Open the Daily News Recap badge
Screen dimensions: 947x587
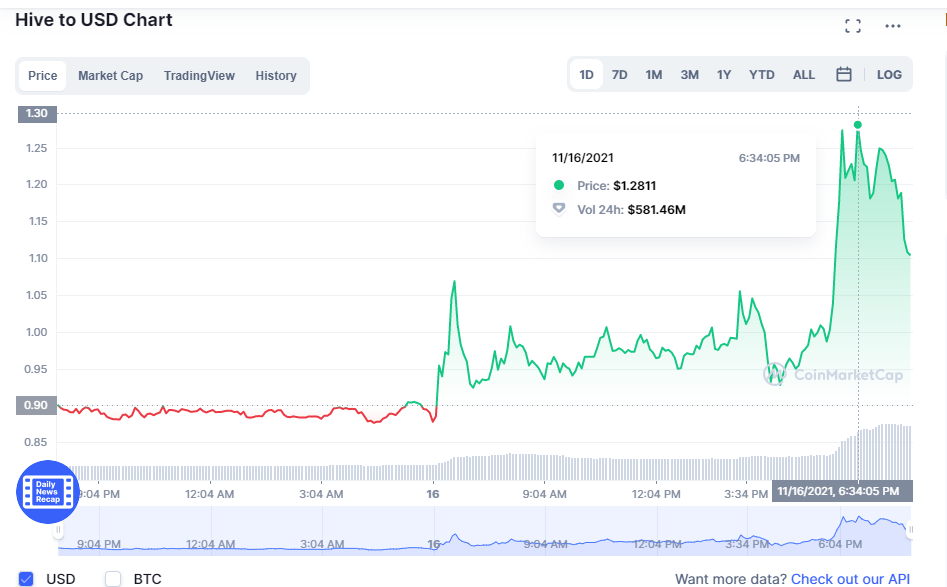pos(48,492)
